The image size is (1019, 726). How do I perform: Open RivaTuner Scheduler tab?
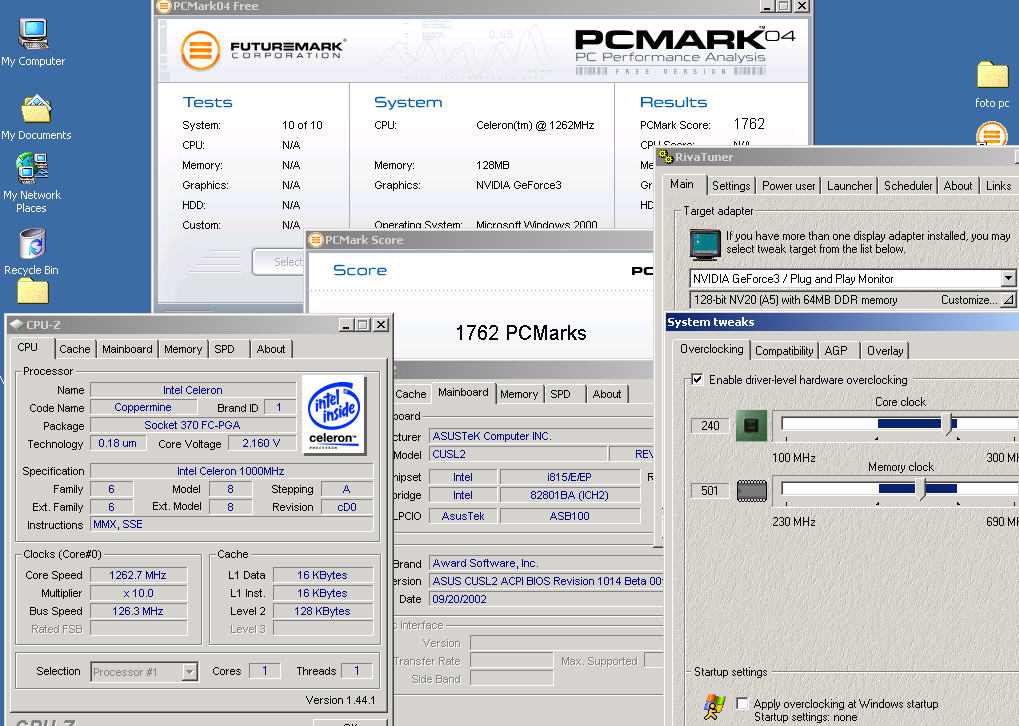click(908, 186)
